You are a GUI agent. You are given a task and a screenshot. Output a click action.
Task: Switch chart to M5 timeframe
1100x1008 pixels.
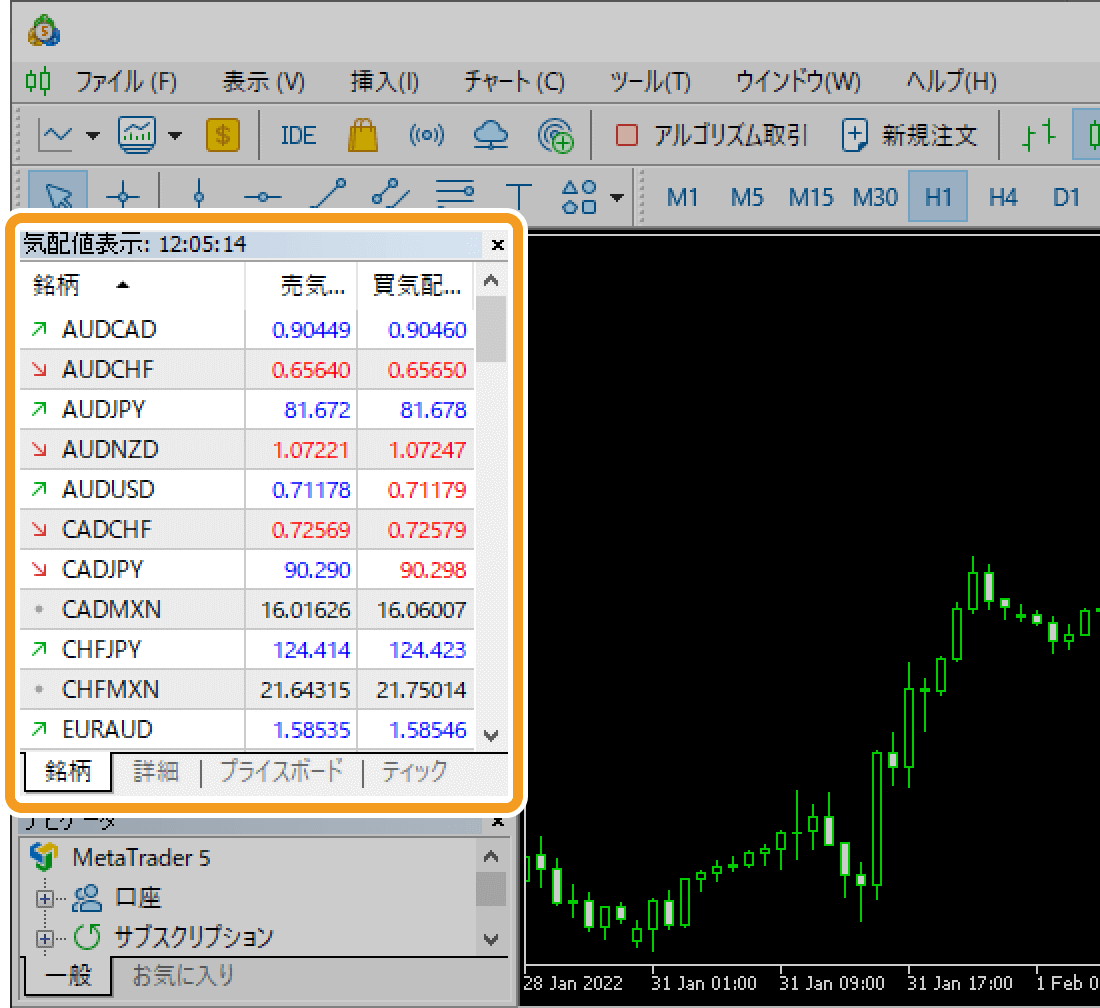(746, 197)
